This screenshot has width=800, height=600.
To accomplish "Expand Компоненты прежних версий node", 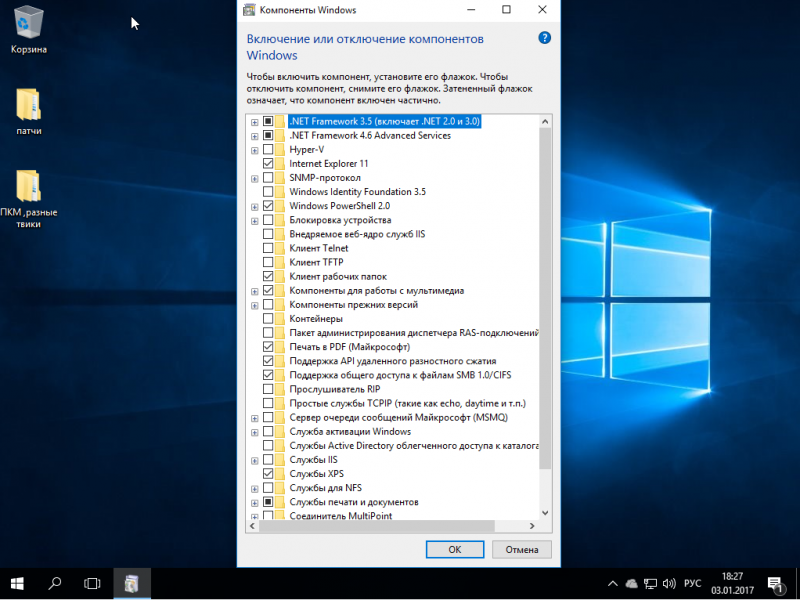I will tap(255, 306).
